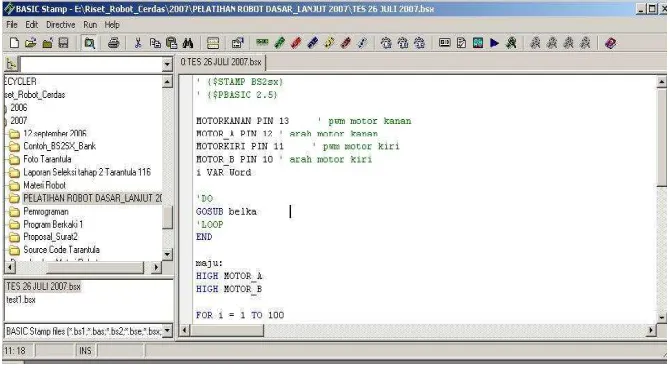Select the Proposal_Surat2 folder
Screen dimensions: 670x370
pos(50,237)
